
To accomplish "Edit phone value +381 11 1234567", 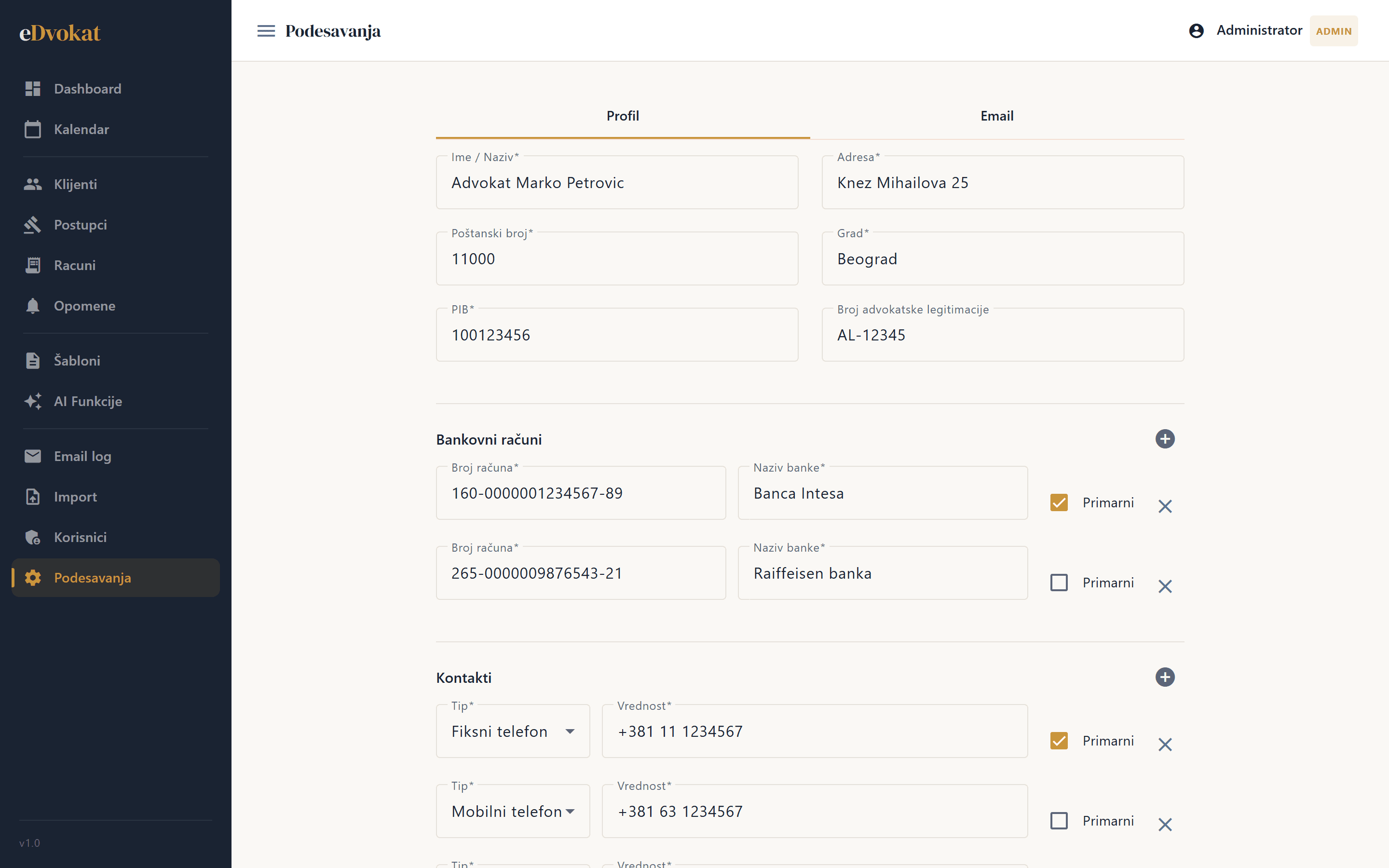I will tap(815, 732).
